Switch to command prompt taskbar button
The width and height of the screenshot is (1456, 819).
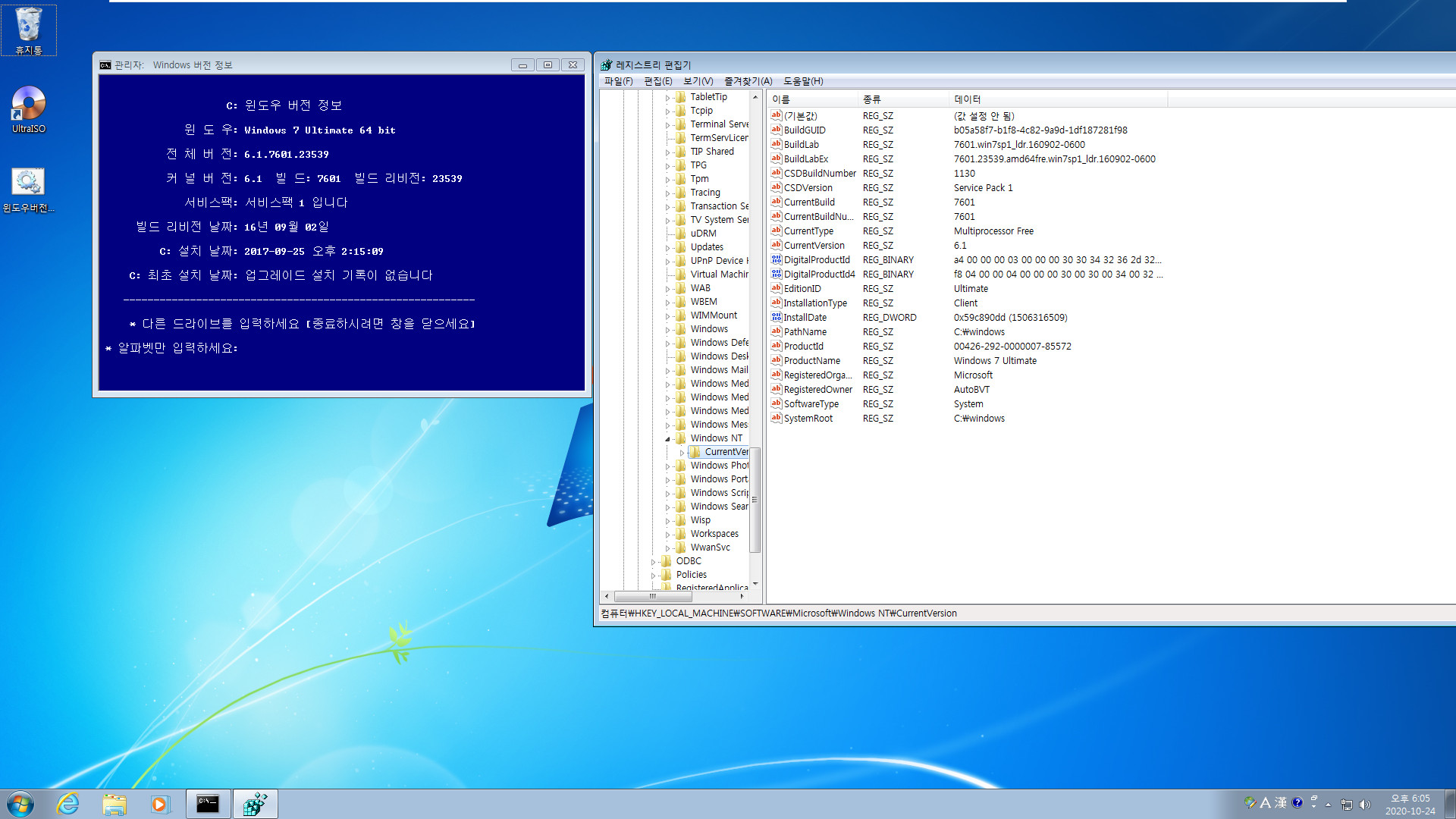click(208, 804)
